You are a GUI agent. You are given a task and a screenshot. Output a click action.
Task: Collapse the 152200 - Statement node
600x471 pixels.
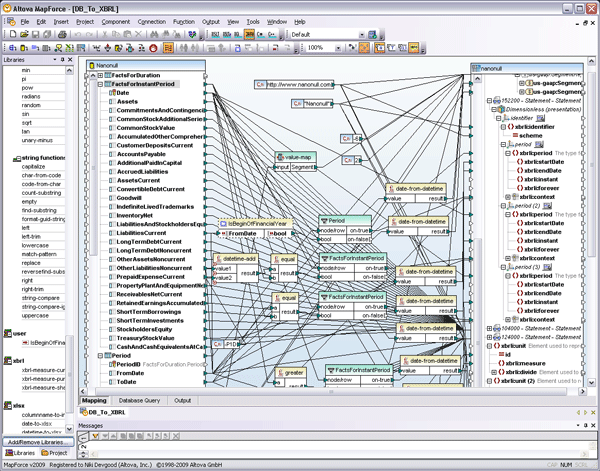click(x=489, y=101)
